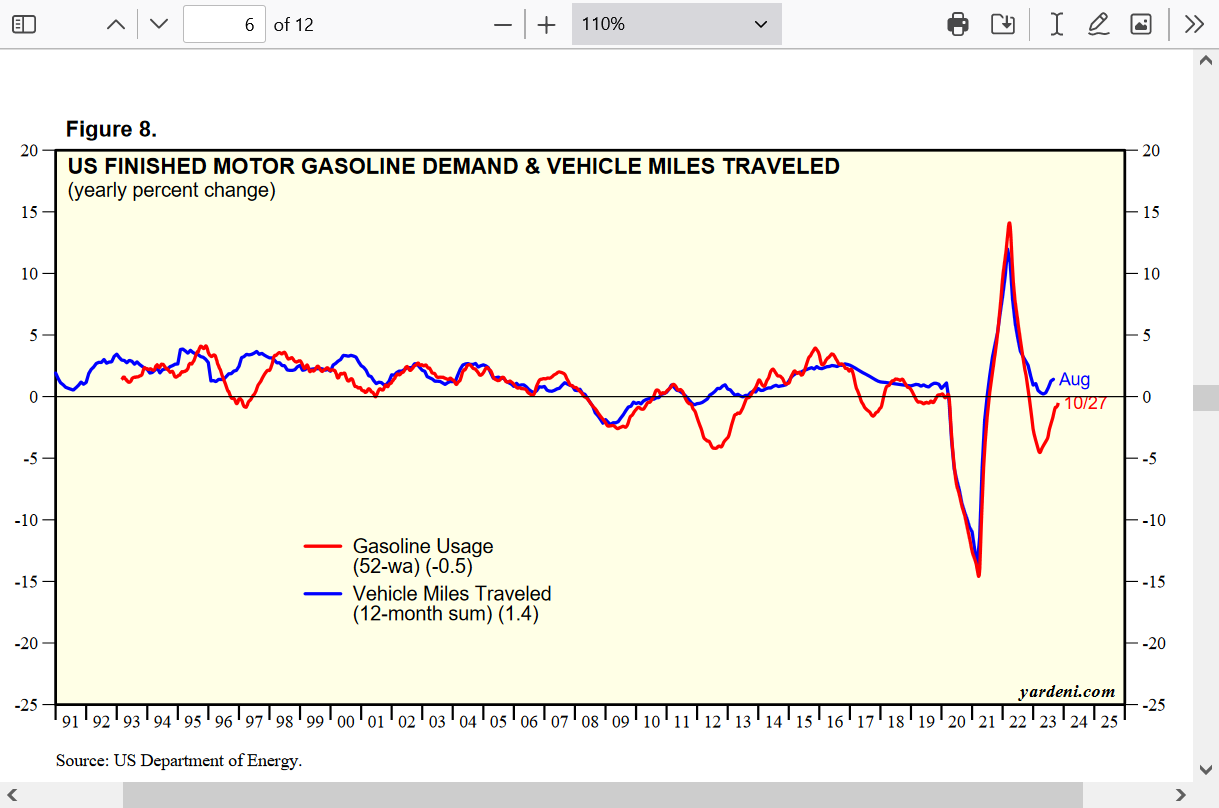Viewport: 1219px width, 808px height.
Task: Expand more tools chevron menu
Action: pos(1194,24)
